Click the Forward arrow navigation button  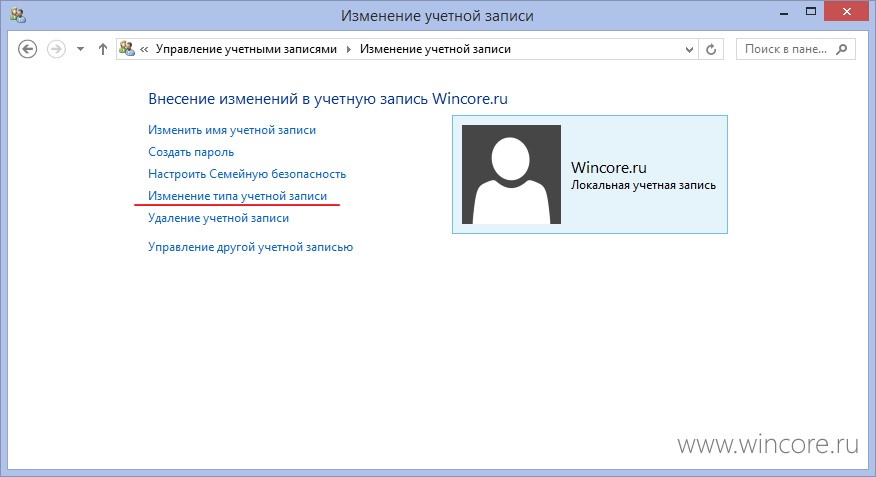tap(56, 49)
